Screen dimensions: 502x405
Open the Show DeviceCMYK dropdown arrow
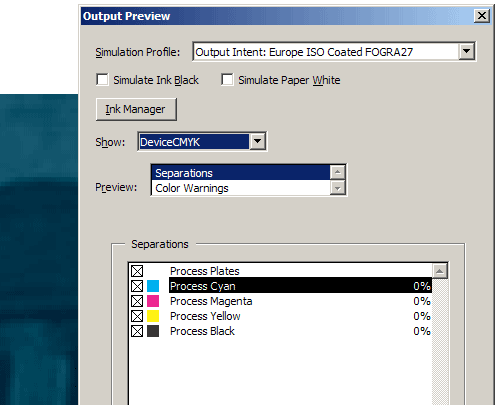pos(257,142)
